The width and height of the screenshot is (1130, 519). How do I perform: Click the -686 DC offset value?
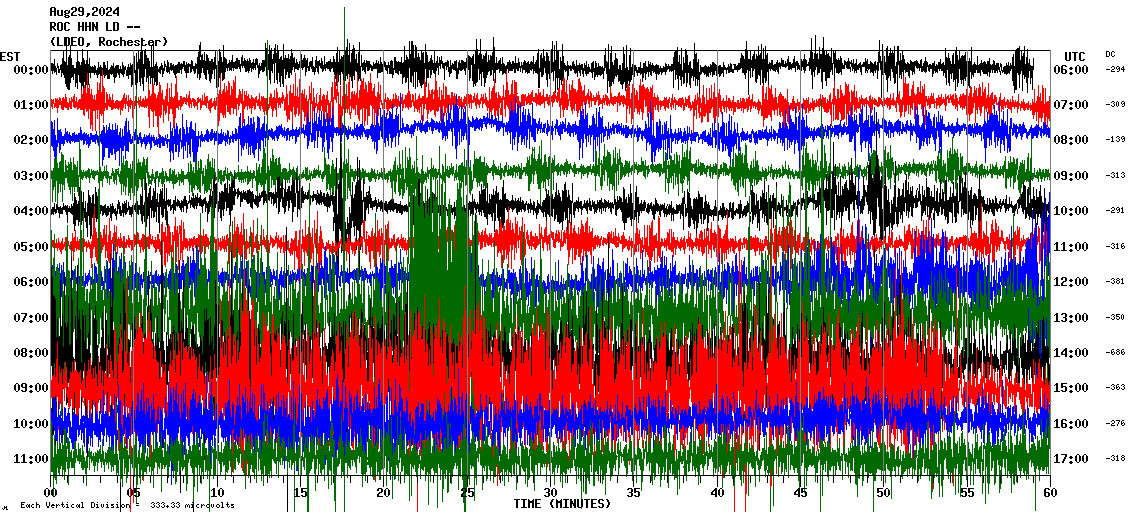[1115, 353]
